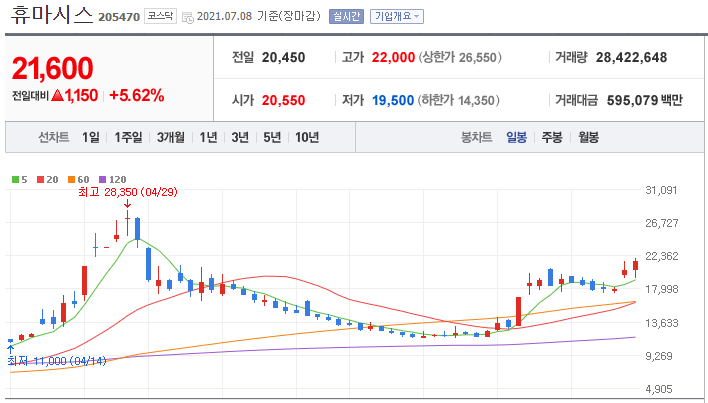The image size is (708, 403).
Task: Switch to the 월봉 candle chart
Action: 588,137
